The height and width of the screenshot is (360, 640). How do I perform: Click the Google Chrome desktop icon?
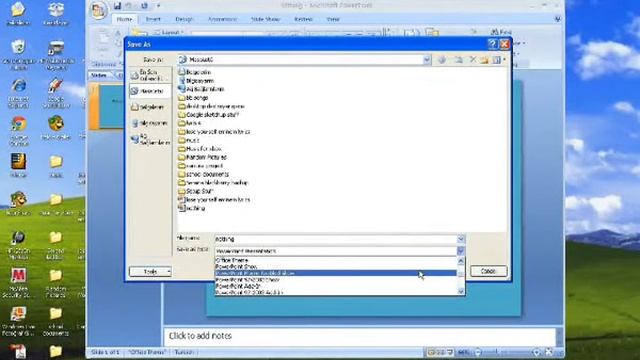click(x=18, y=131)
